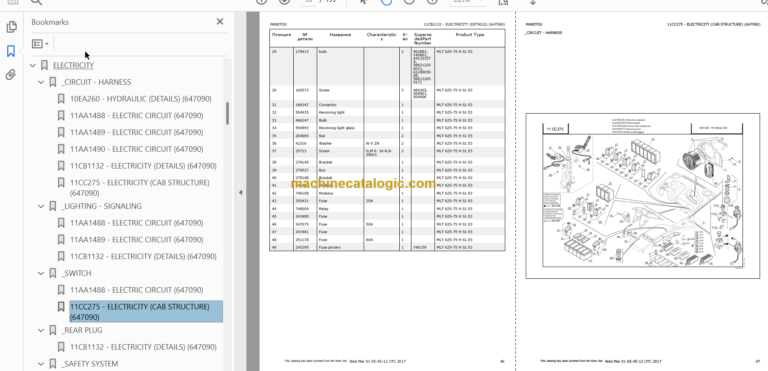This screenshot has width=768, height=371.
Task: Click the bookmarks panel icon in sidebar
Action: point(11,51)
